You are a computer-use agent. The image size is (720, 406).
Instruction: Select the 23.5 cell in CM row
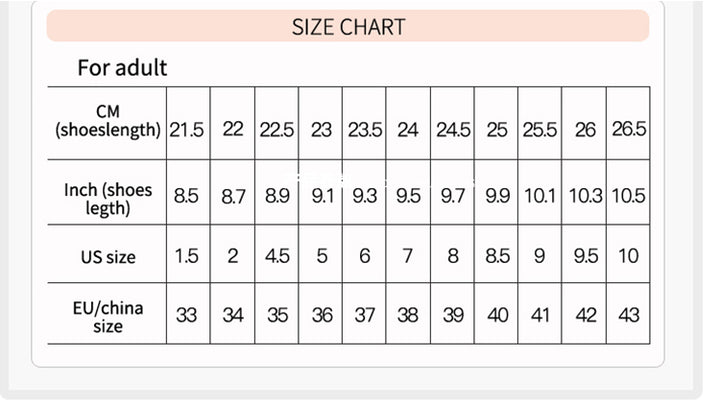(x=364, y=129)
